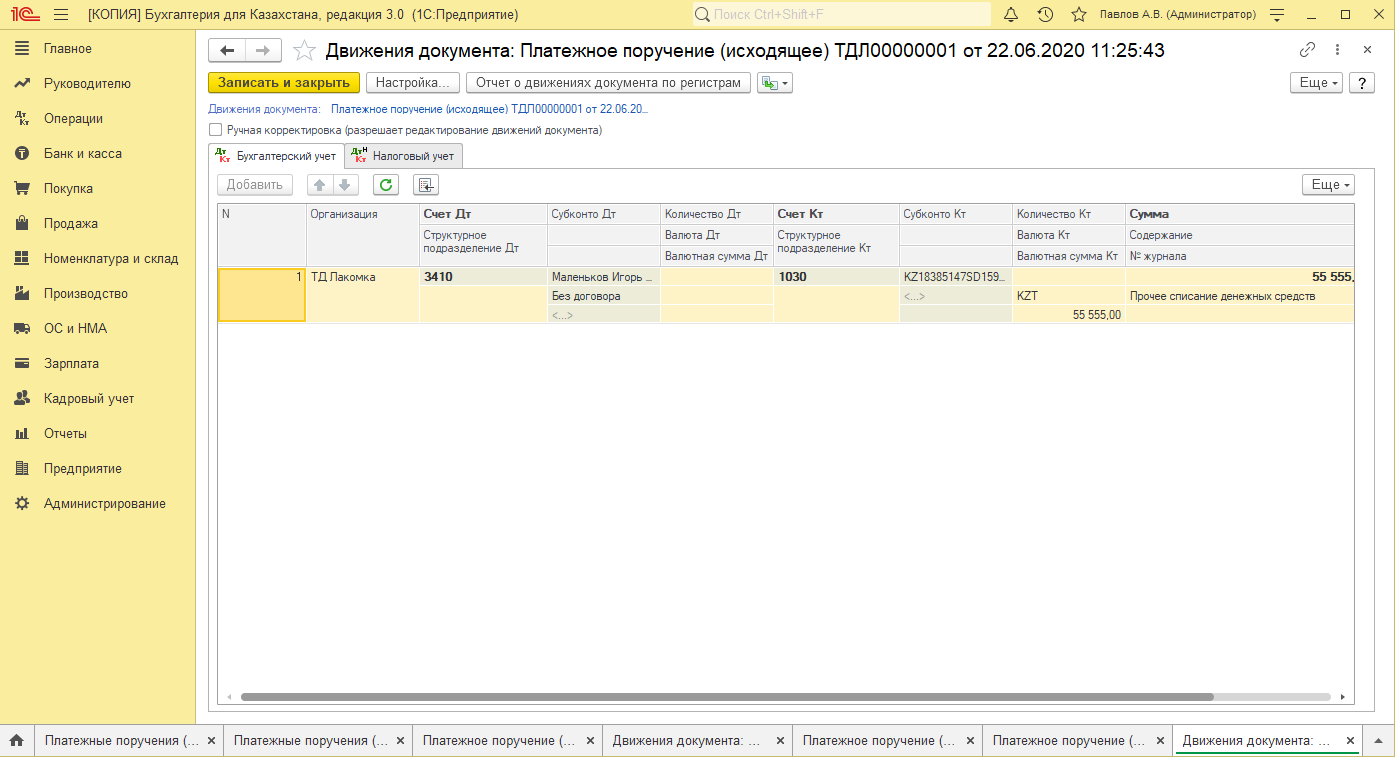Show the list of open windows arrow
Screen dimensions: 1395x757
(1376, 741)
